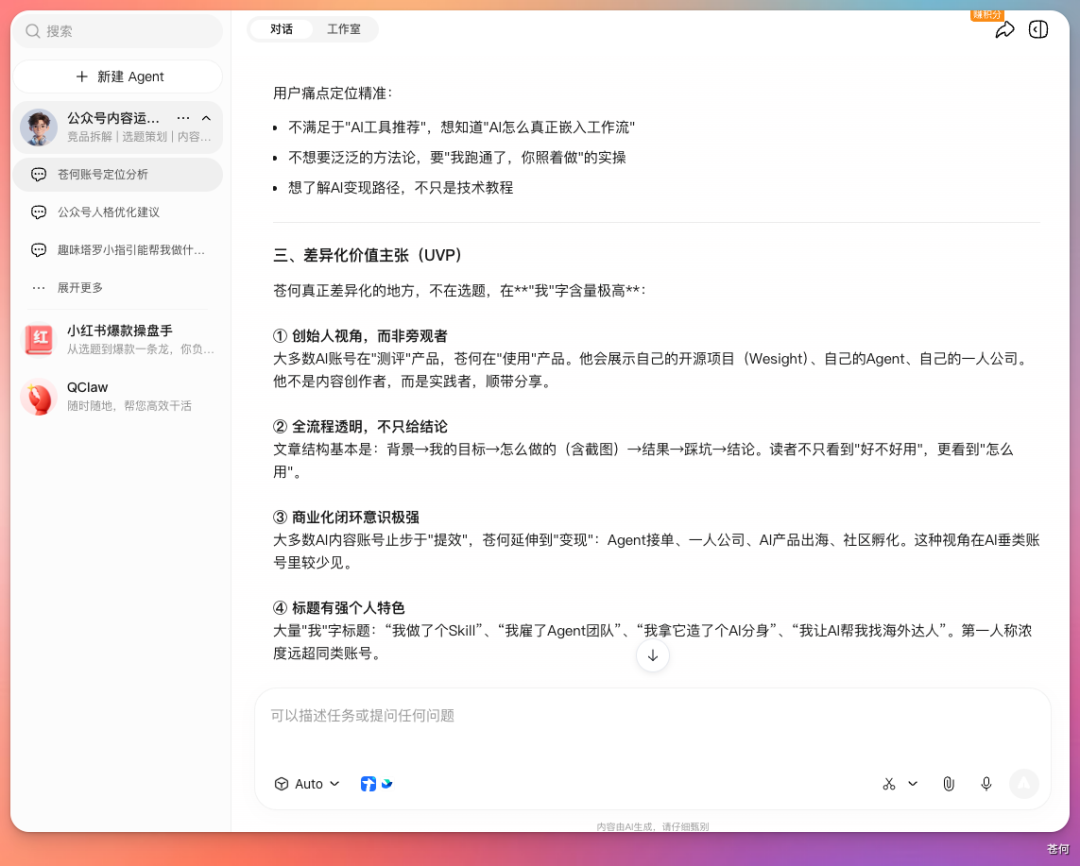
Task: Click the search field in sidebar
Action: tap(117, 31)
